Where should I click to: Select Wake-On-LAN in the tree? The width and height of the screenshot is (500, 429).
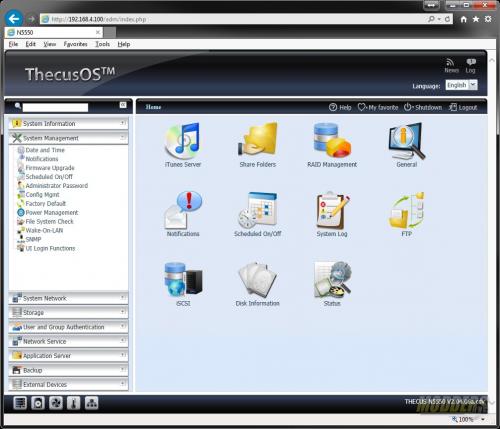(44, 230)
